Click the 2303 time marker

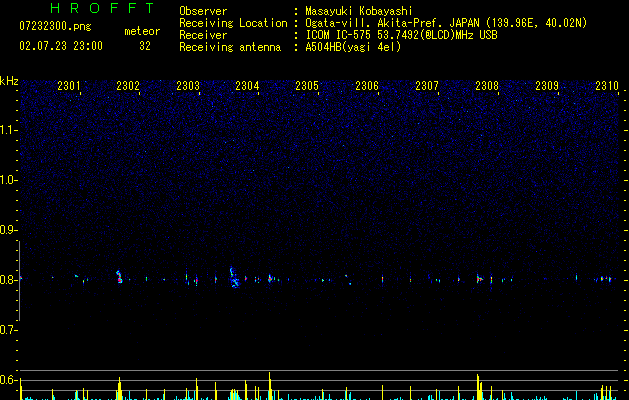188,86
